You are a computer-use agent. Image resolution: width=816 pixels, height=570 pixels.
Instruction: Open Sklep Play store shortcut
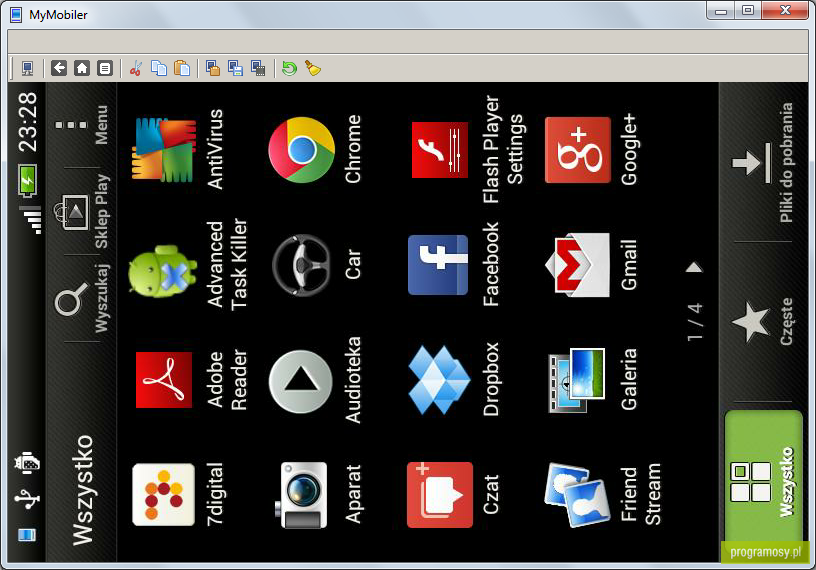tap(82, 211)
